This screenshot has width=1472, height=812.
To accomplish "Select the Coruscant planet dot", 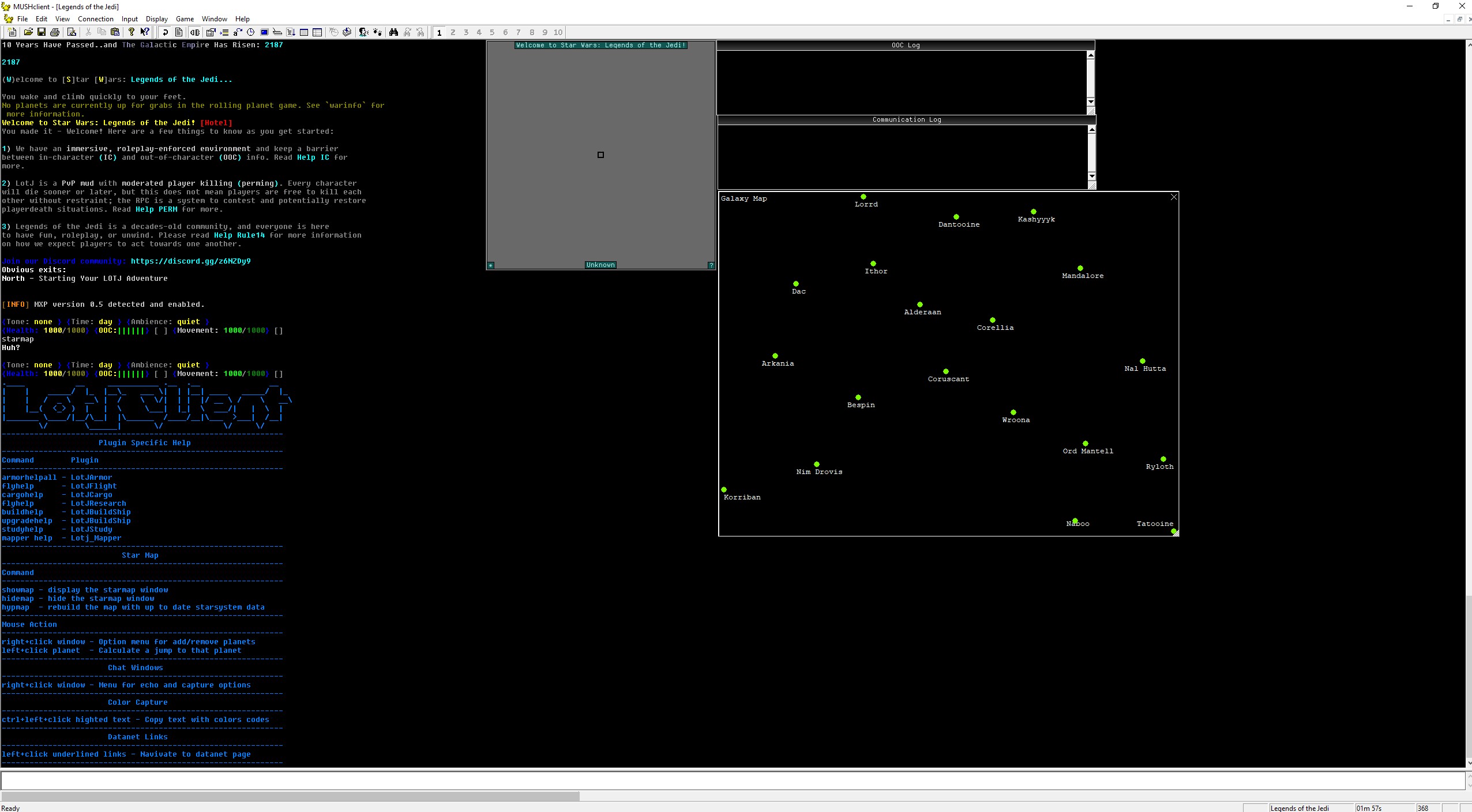I will 946,371.
